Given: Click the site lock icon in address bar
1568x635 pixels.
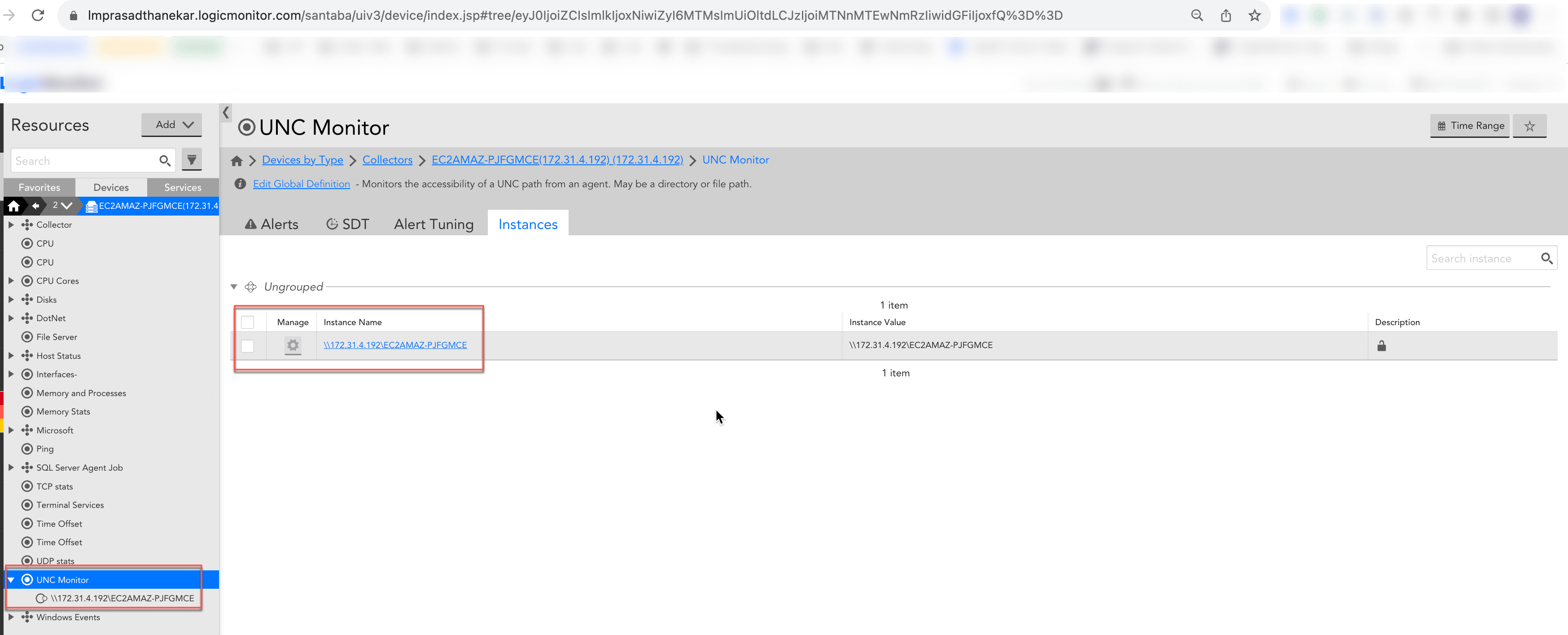Looking at the screenshot, I should [74, 15].
